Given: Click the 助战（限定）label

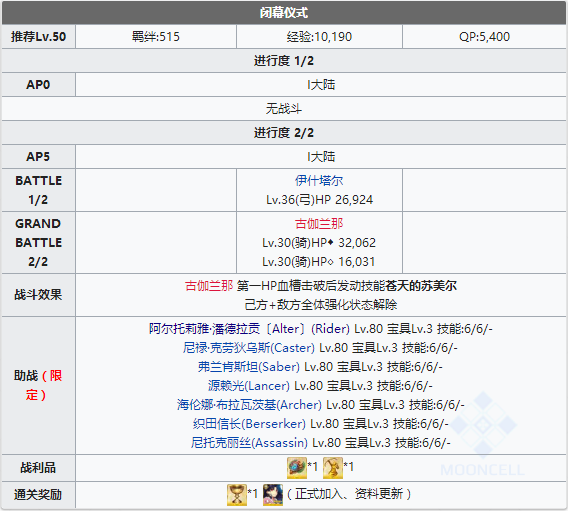Looking at the screenshot, I should tap(38, 385).
